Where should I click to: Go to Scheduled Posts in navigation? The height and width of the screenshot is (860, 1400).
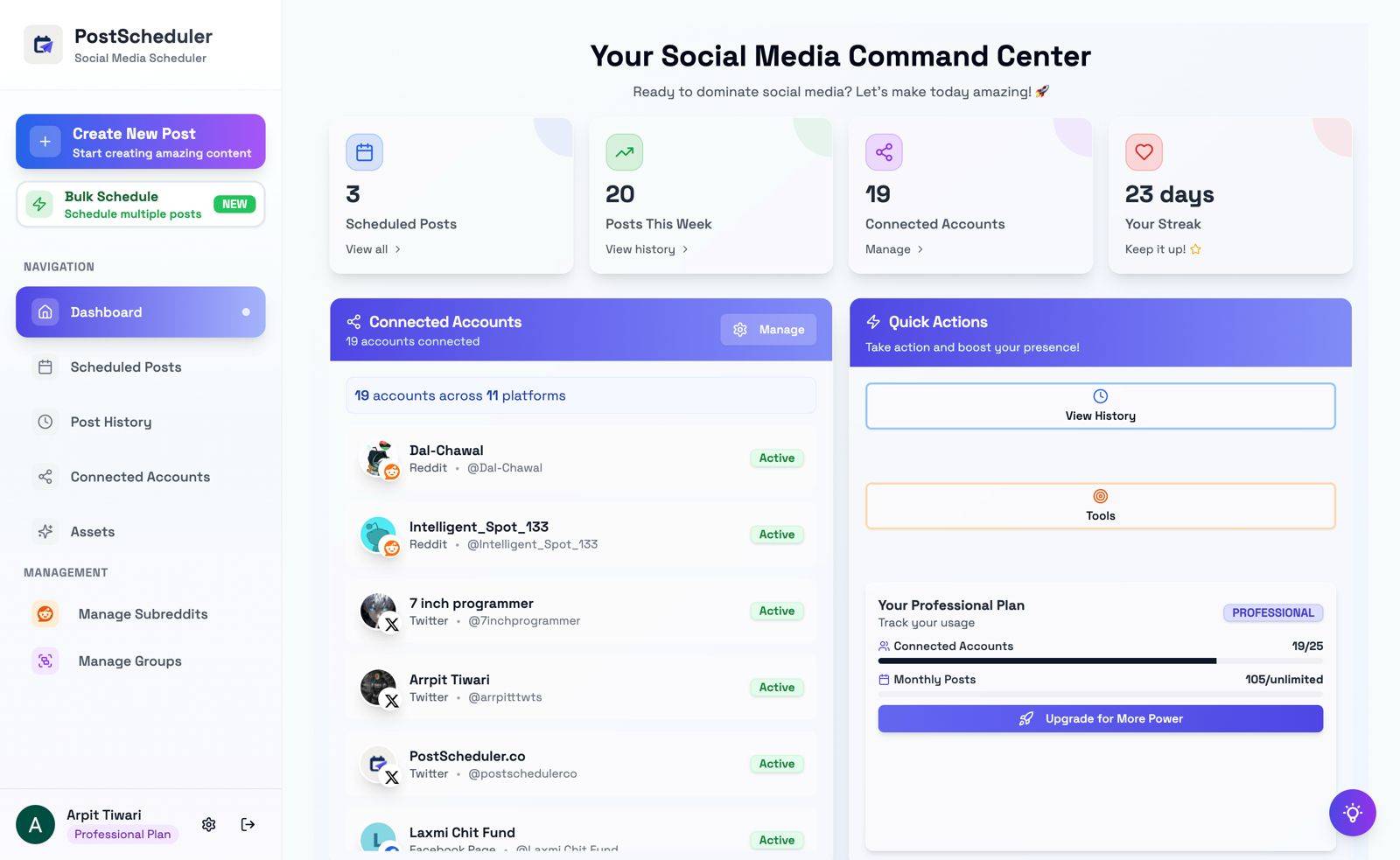click(126, 367)
